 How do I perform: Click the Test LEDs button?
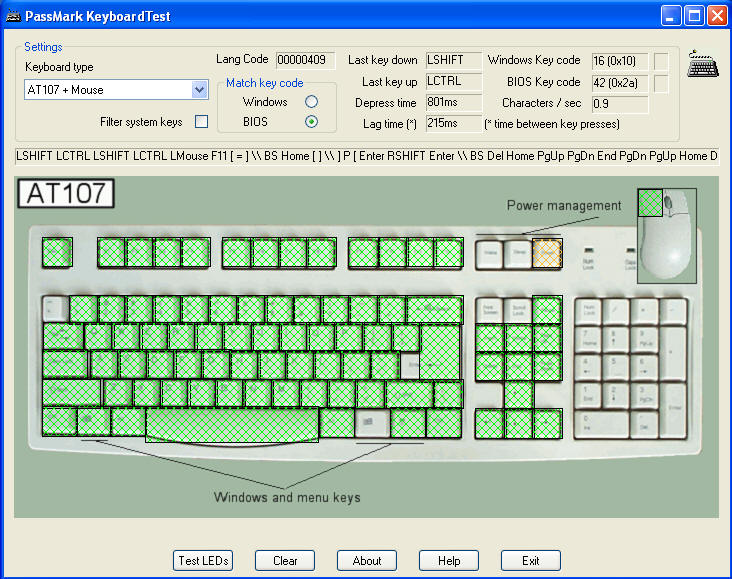pyautogui.click(x=203, y=560)
